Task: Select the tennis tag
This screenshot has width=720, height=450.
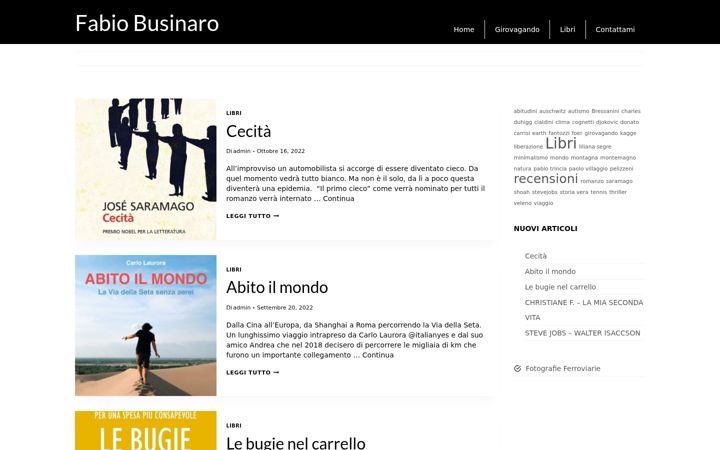Action: pyautogui.click(x=599, y=192)
